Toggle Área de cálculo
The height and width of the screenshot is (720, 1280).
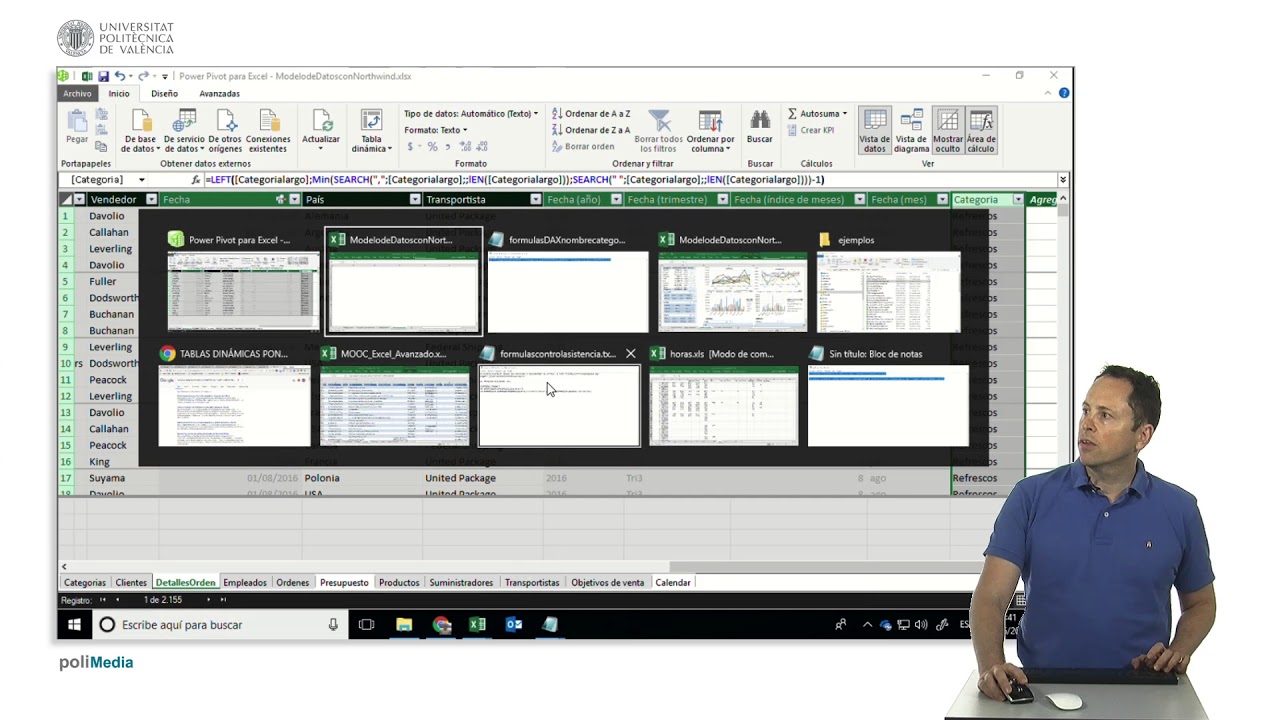click(x=981, y=131)
